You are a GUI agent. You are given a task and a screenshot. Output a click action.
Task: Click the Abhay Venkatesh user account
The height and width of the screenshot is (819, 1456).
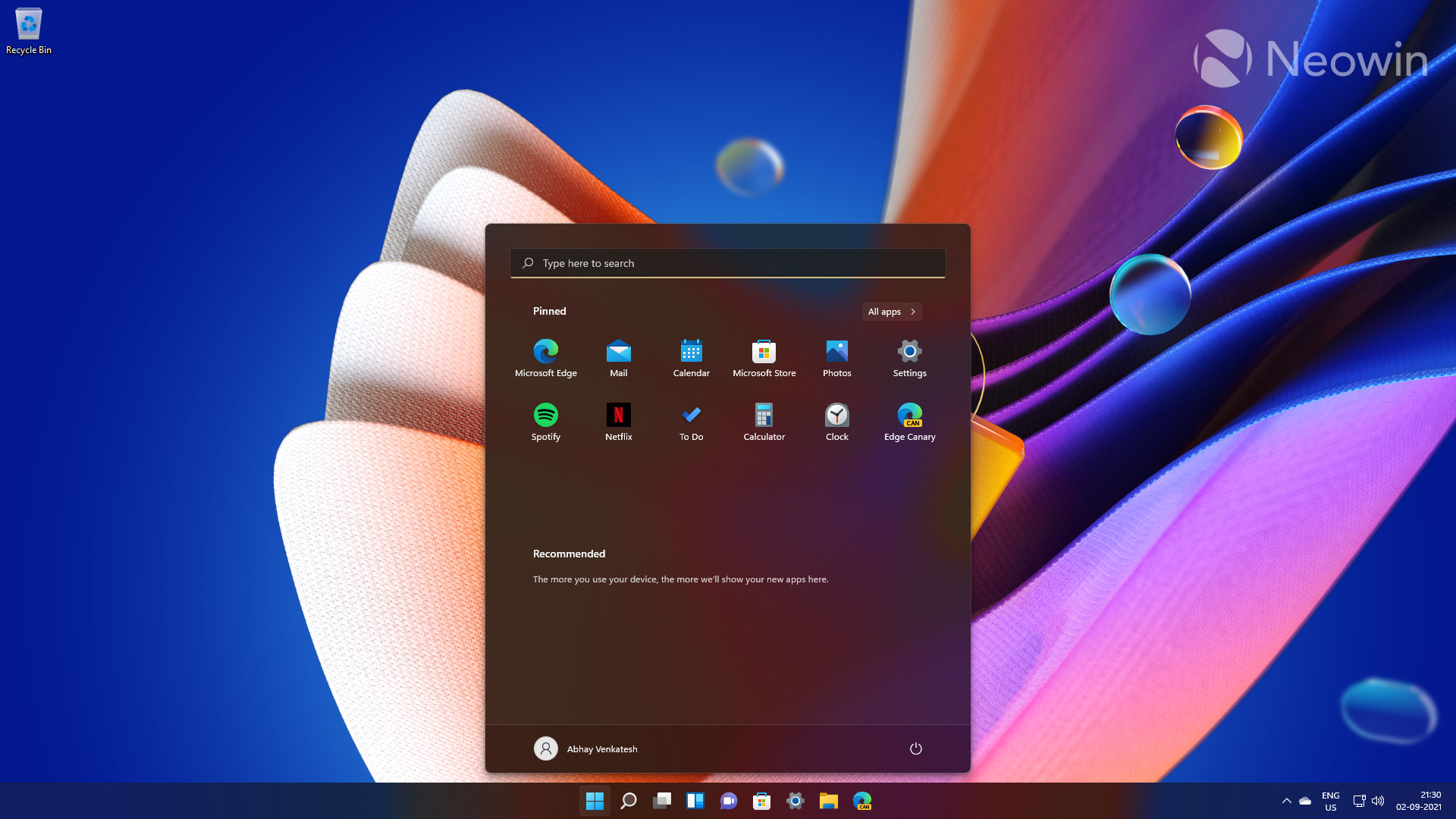(585, 748)
